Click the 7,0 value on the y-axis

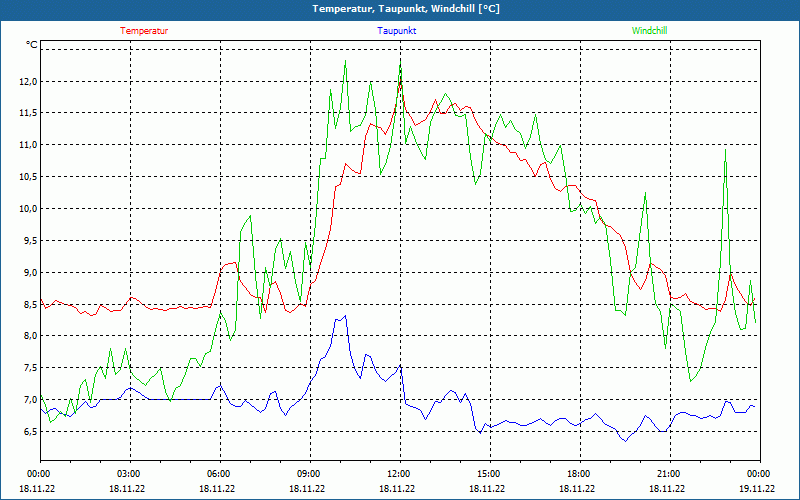(x=27, y=400)
